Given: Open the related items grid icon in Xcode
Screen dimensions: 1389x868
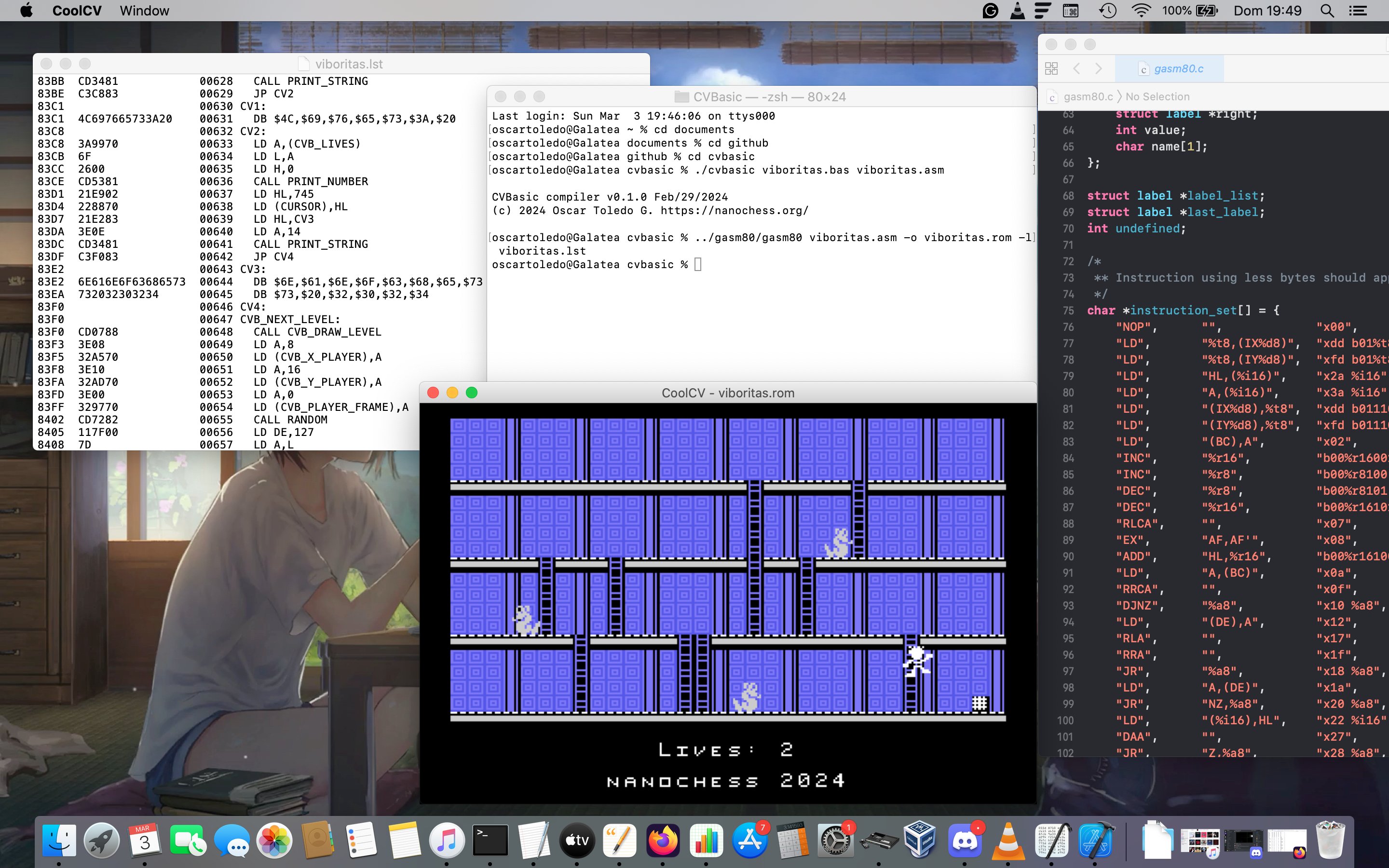Looking at the screenshot, I should 1052,68.
